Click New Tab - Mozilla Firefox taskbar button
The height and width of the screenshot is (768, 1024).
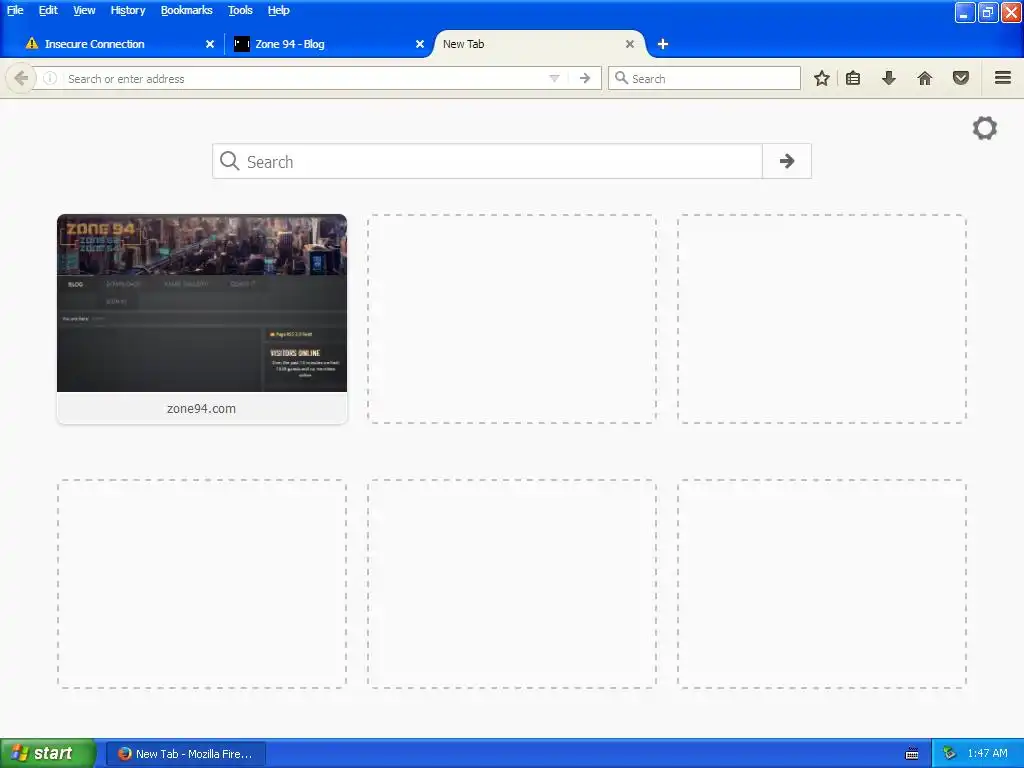[185, 754]
